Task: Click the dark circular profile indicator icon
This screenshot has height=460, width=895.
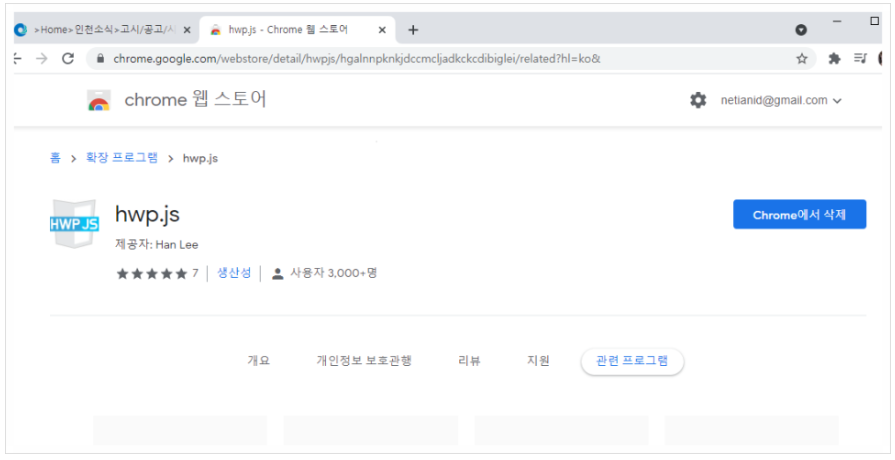Action: coord(801,30)
